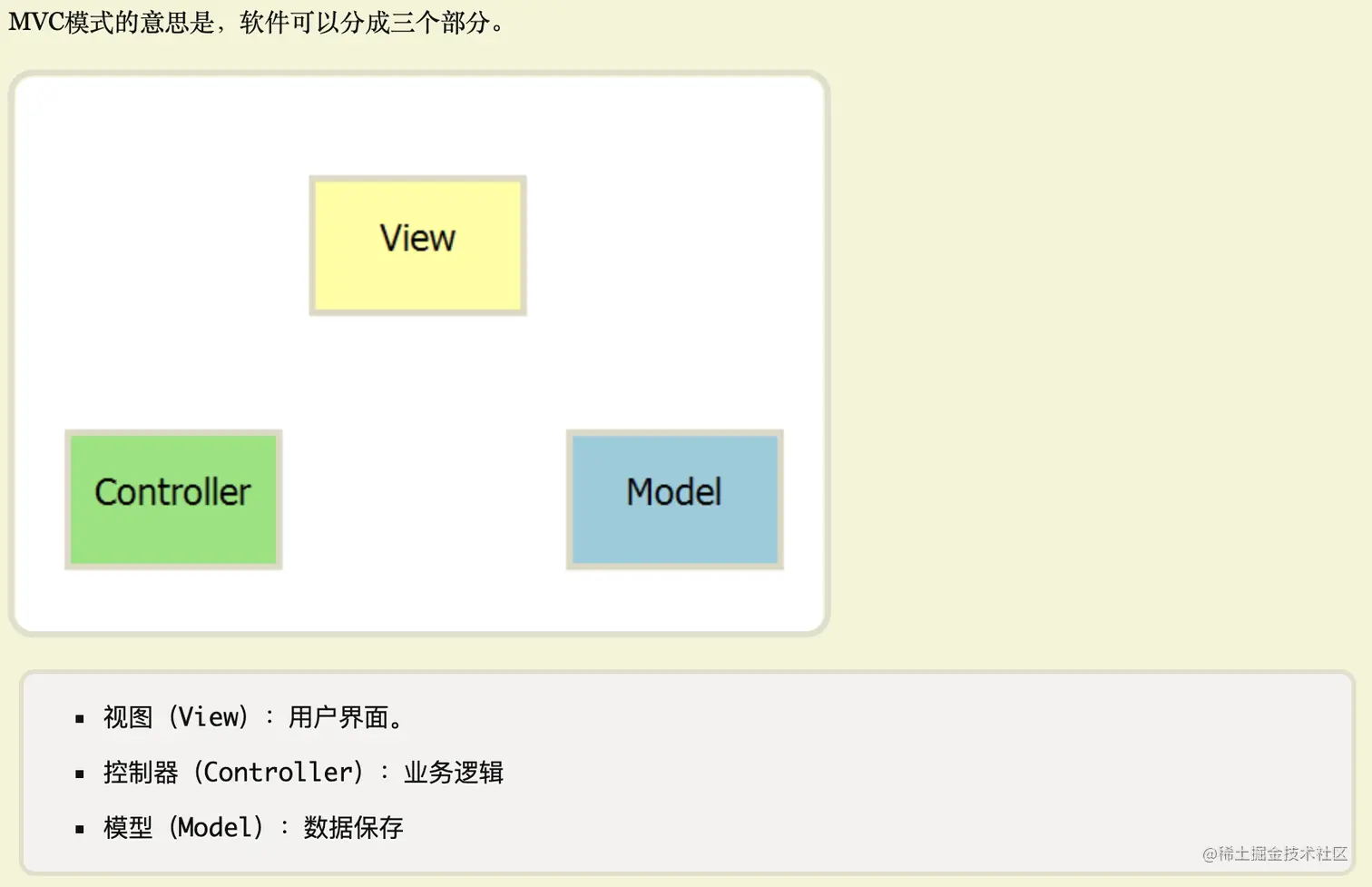Click the '模型 (Model)' list item
1372x887 pixels.
(x=184, y=828)
